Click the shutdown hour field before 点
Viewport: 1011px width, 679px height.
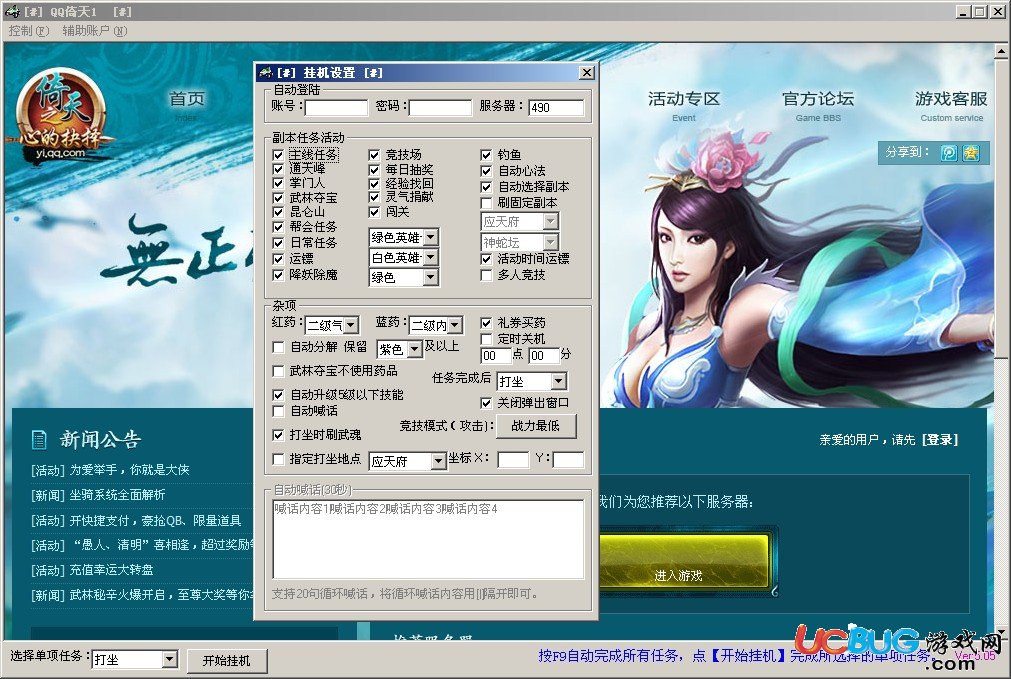pyautogui.click(x=495, y=355)
